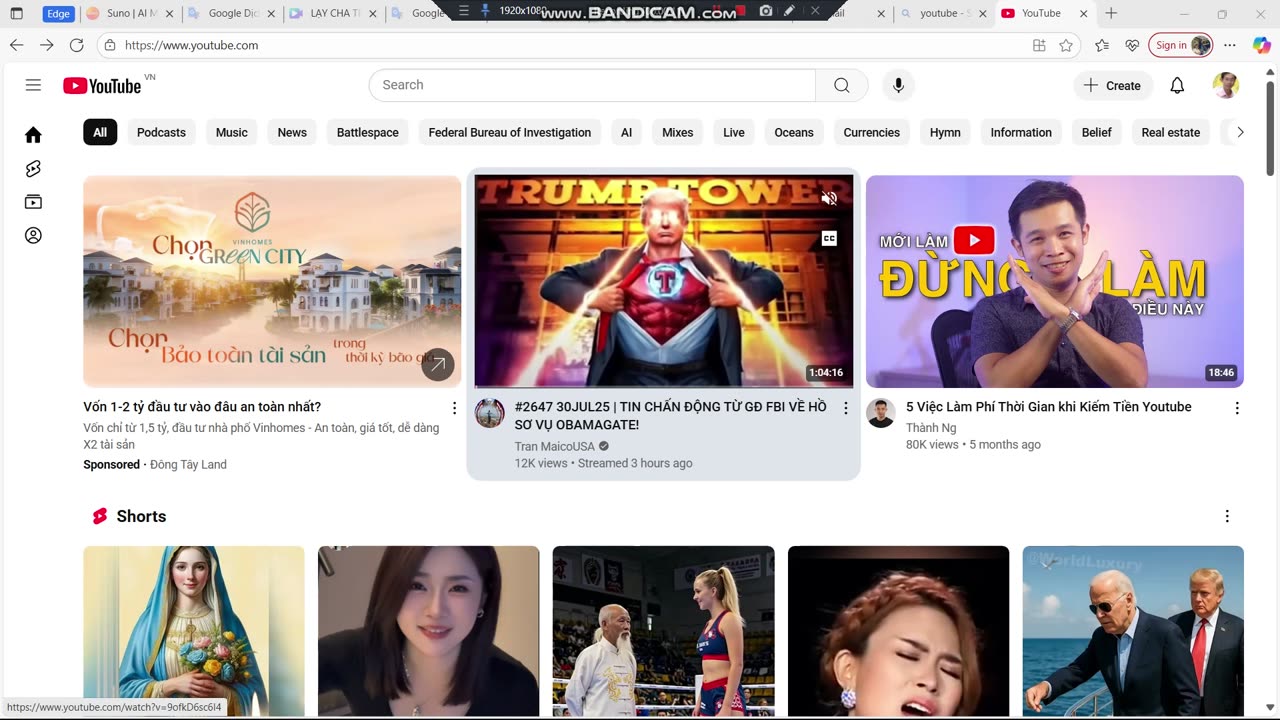Go forward in the browser
Screen dimensions: 1280x720
(x=46, y=45)
